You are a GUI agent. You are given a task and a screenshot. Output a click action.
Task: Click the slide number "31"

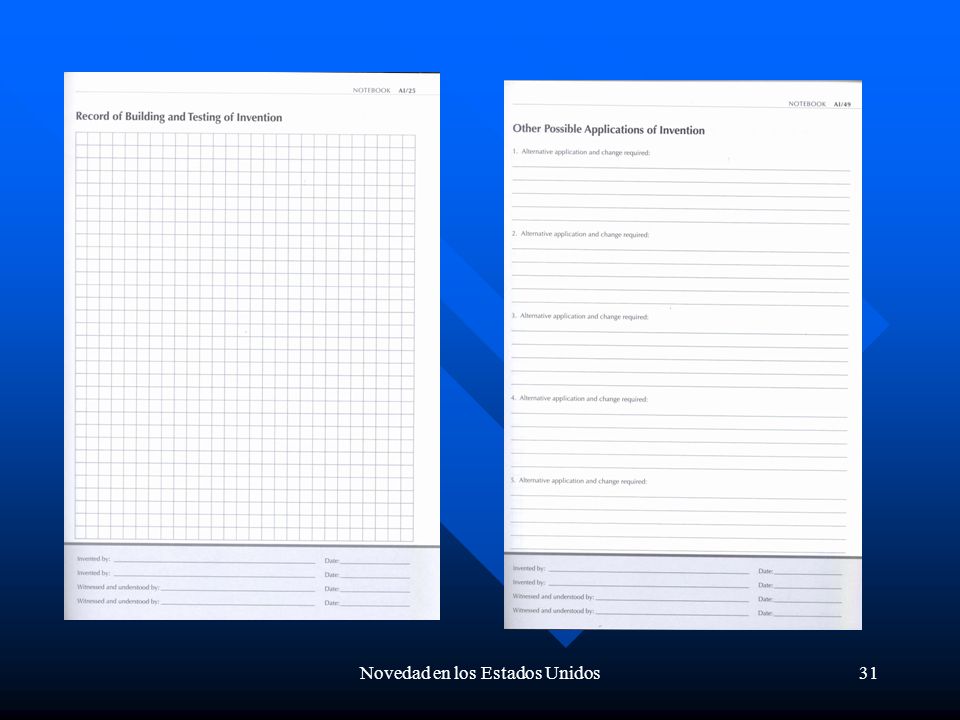[868, 673]
